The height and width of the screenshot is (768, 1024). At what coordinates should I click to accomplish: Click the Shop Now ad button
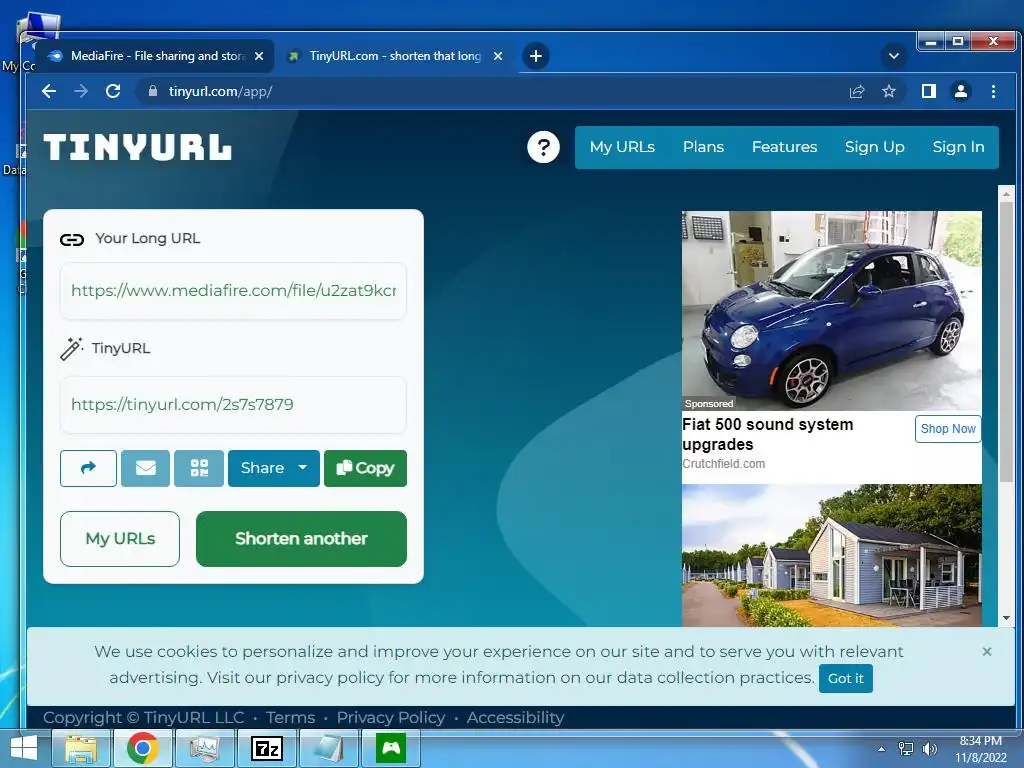coord(948,429)
